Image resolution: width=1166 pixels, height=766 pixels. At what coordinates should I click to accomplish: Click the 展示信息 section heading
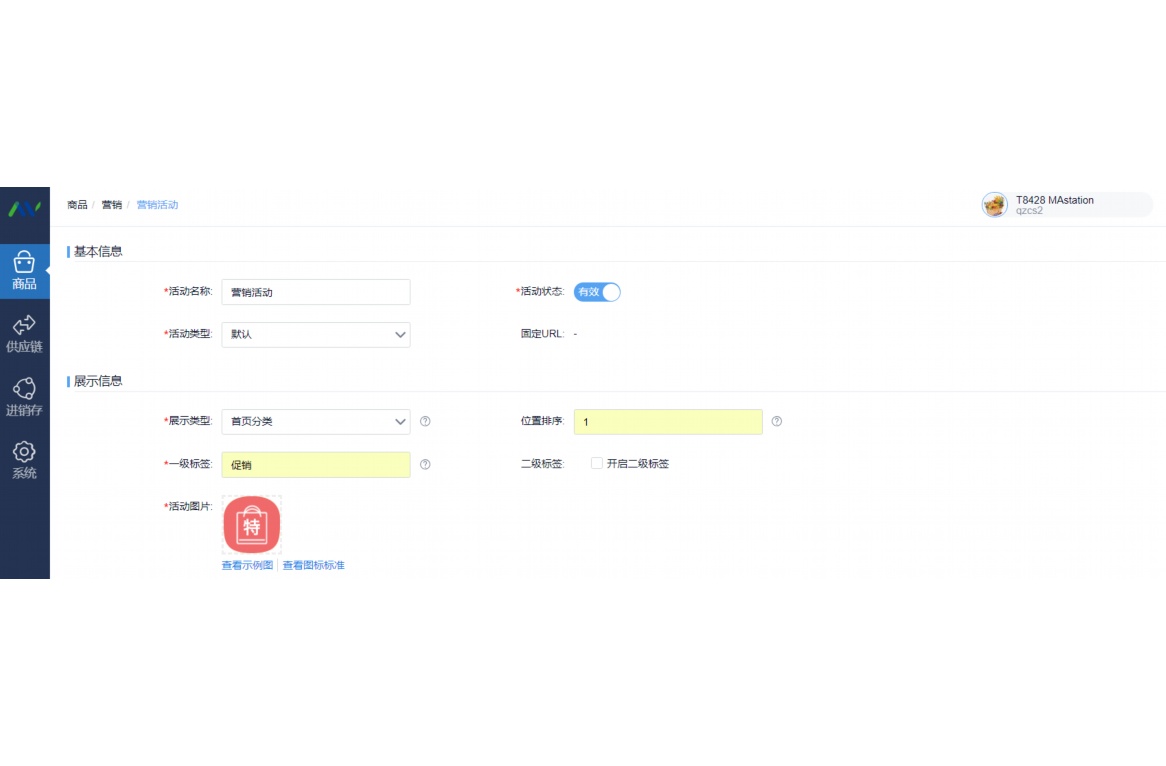click(97, 382)
